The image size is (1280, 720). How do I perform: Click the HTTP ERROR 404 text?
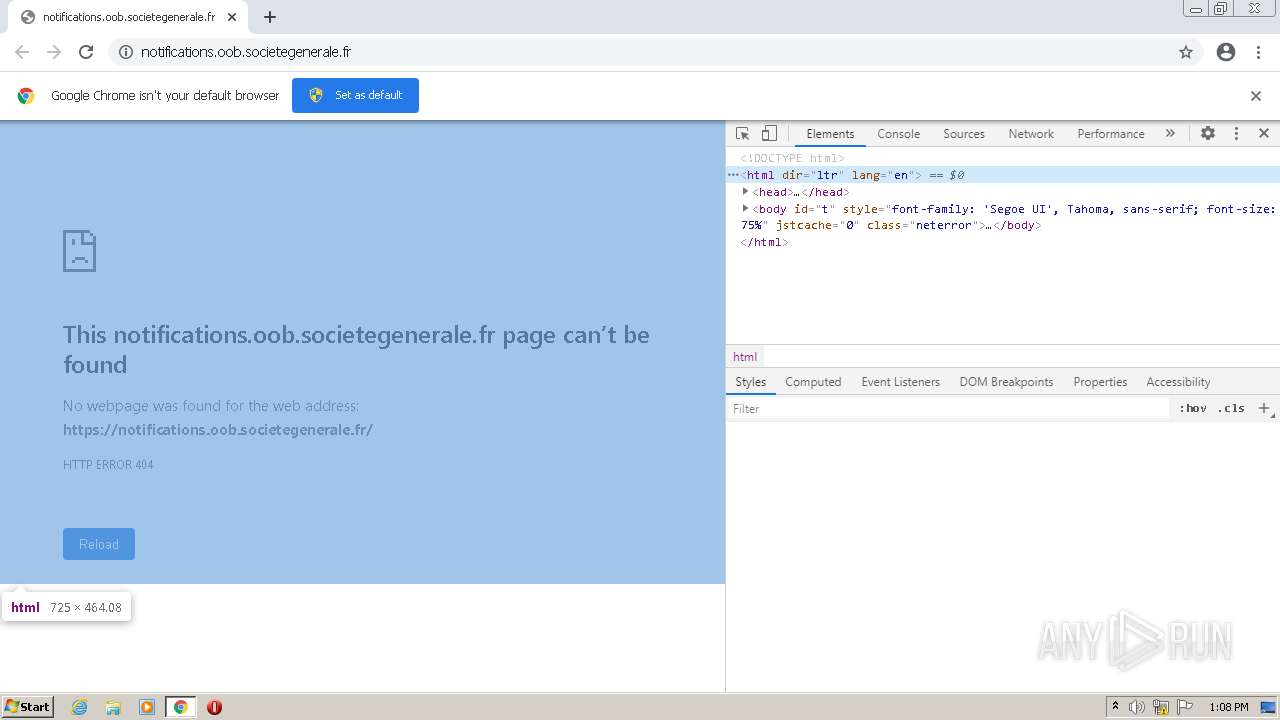[x=108, y=465]
